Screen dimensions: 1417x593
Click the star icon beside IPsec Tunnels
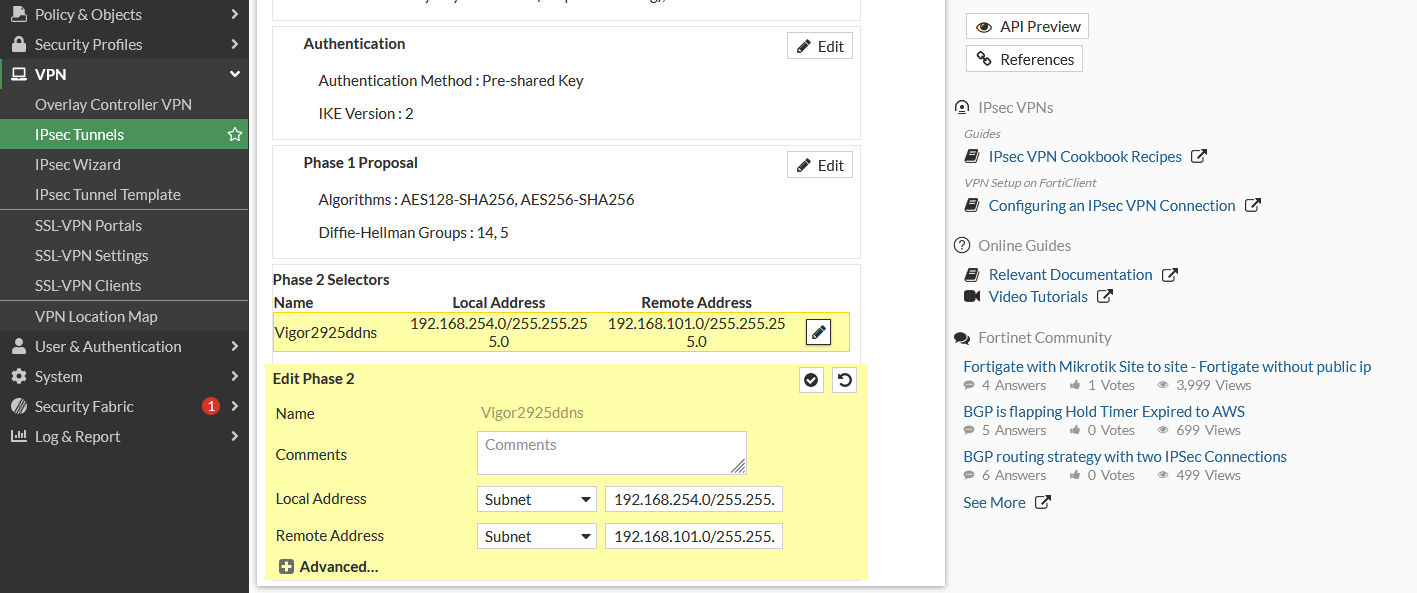coord(235,135)
